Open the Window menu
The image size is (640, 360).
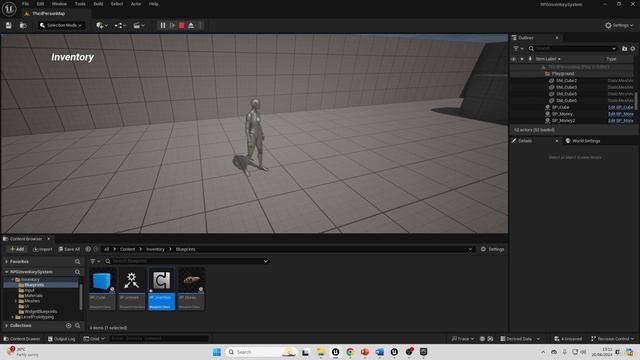point(59,4)
